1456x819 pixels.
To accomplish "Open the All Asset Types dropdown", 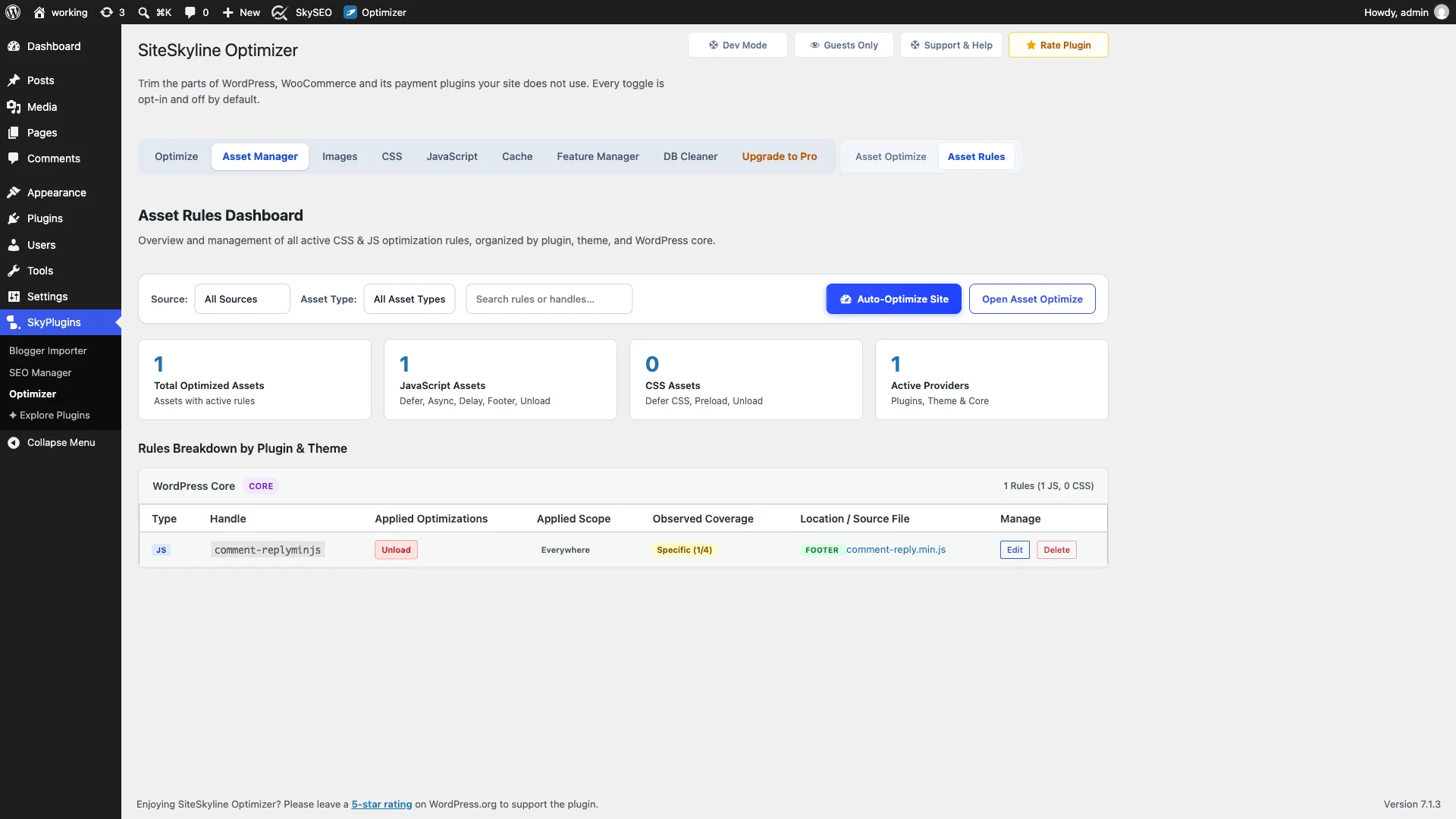I will tap(409, 299).
